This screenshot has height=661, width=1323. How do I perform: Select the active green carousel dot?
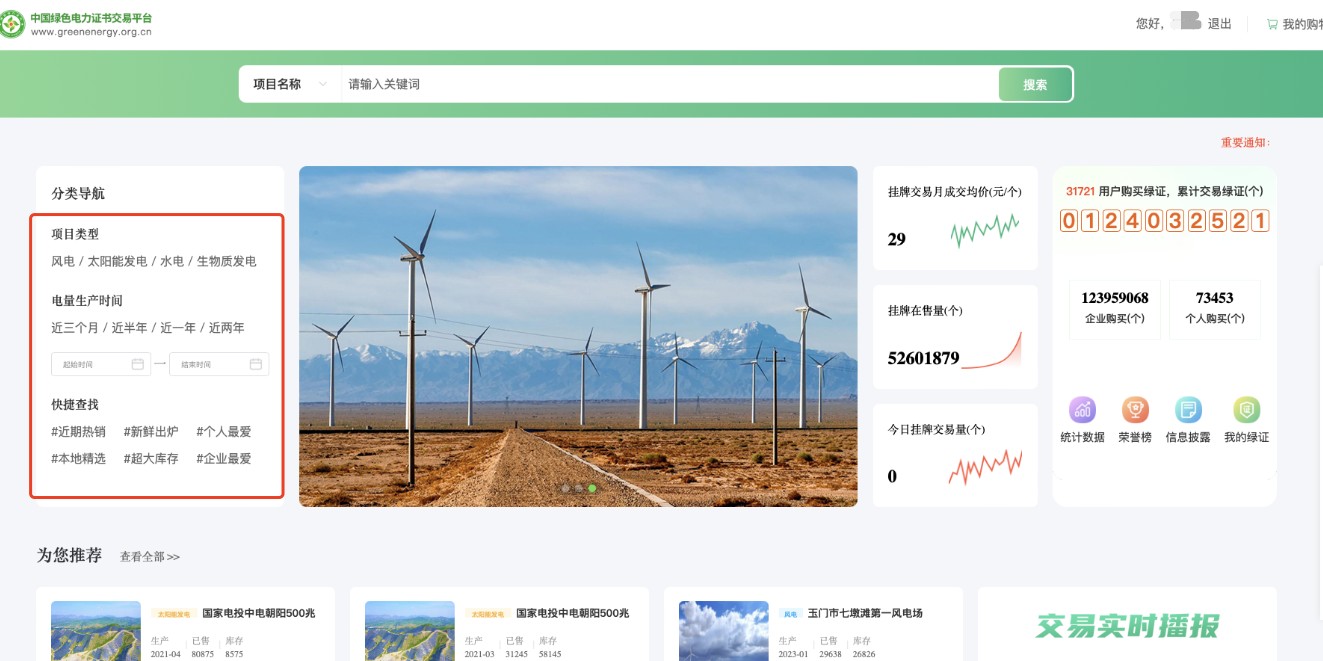tap(592, 488)
